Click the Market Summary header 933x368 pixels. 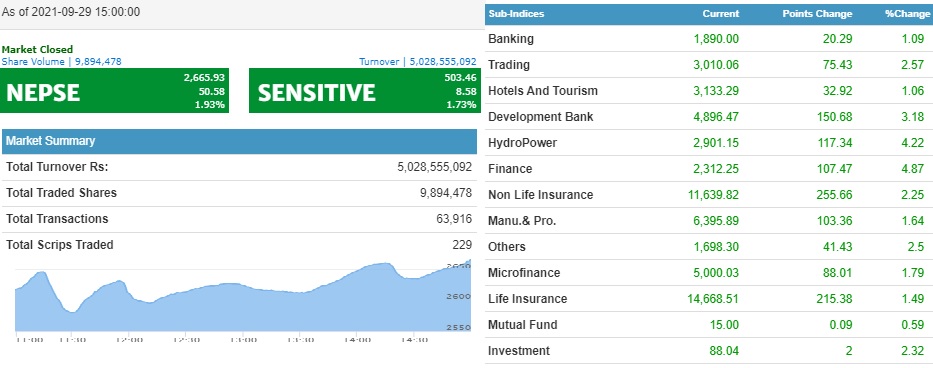pyautogui.click(x=239, y=142)
